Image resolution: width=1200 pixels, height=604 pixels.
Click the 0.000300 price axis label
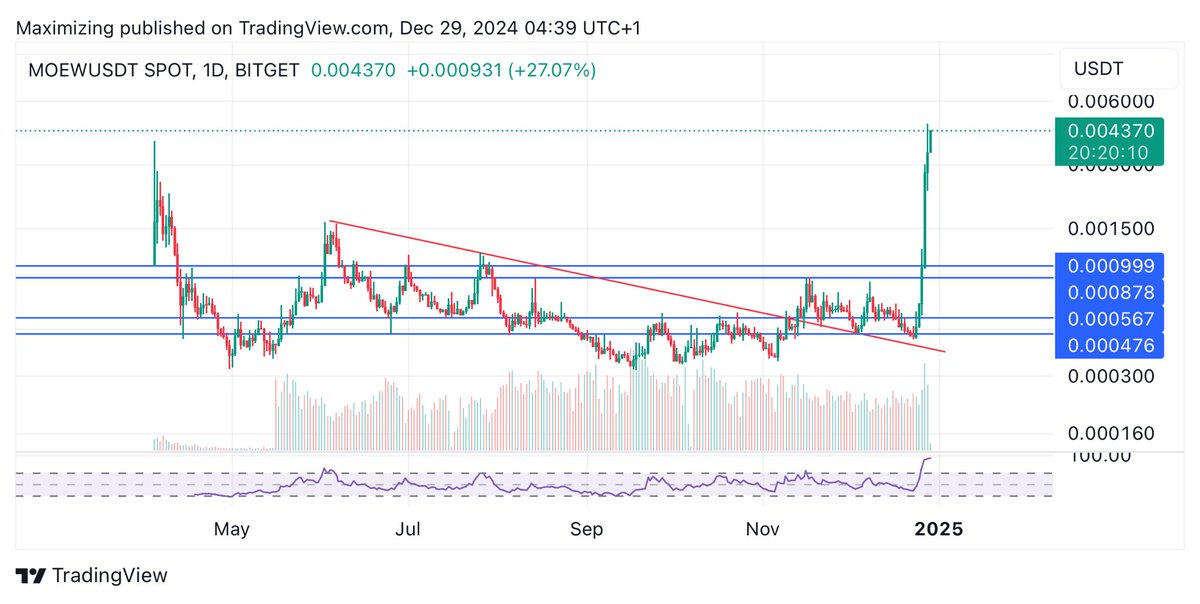[1110, 376]
